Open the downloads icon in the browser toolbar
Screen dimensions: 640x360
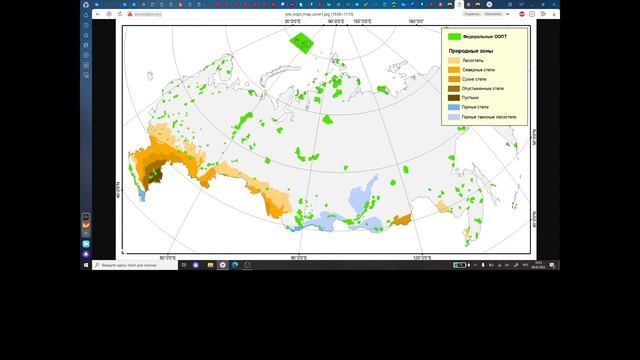[554, 14]
